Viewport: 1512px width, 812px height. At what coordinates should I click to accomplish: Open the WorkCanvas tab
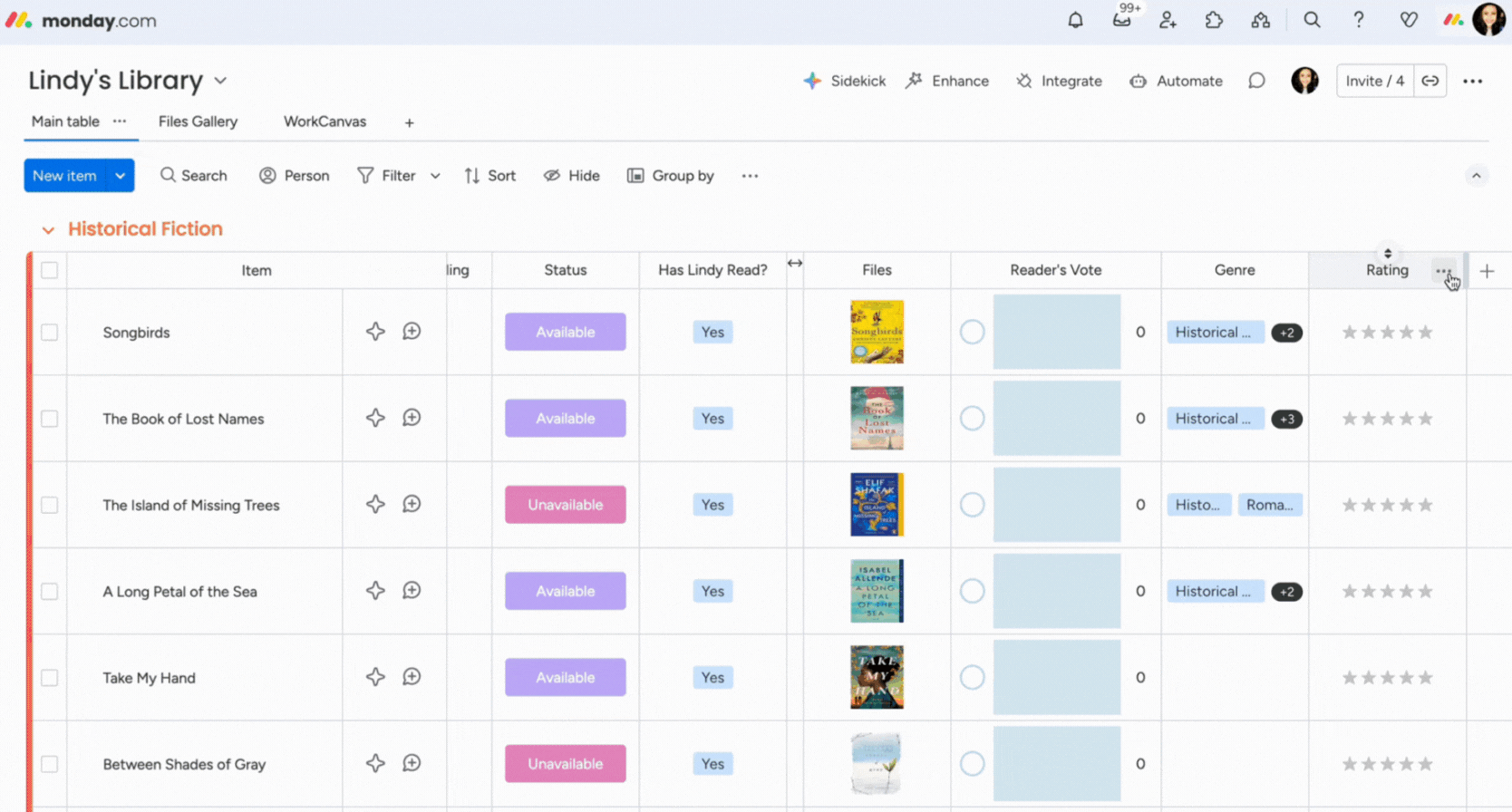[x=325, y=121]
